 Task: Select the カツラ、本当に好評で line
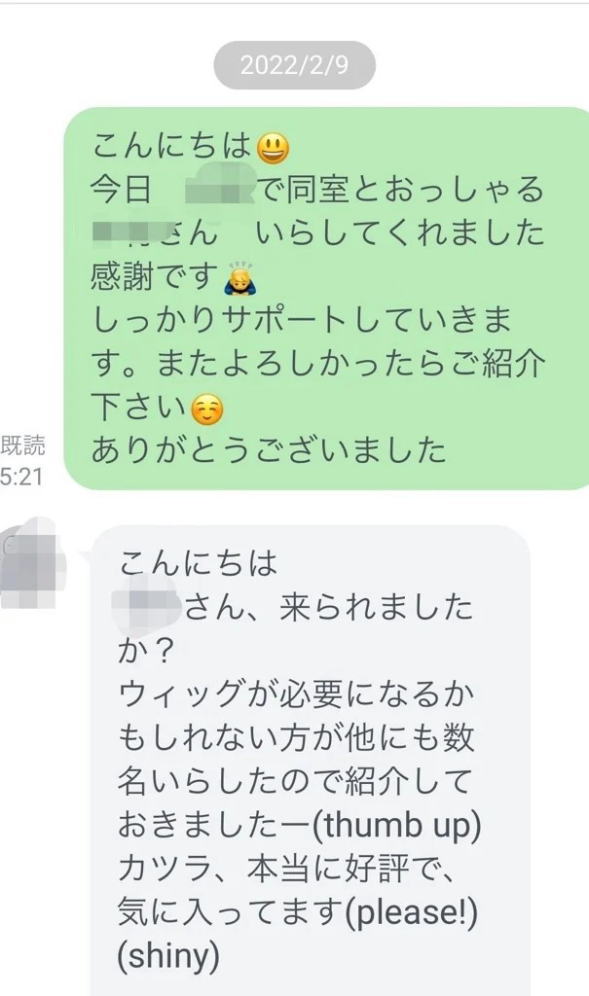[x=287, y=869]
